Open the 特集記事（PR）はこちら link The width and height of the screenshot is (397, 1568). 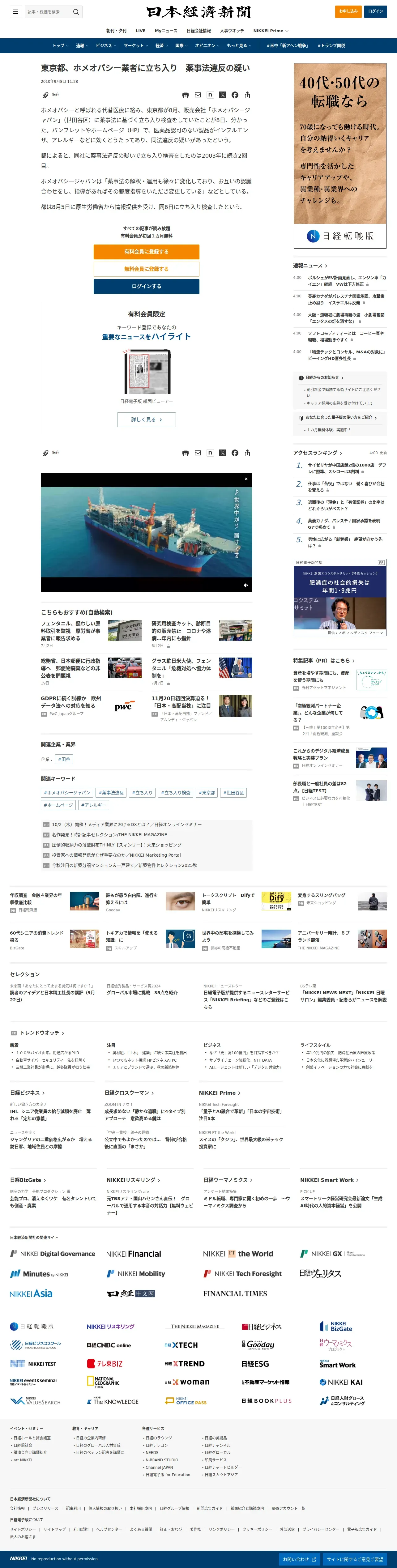coord(324,660)
